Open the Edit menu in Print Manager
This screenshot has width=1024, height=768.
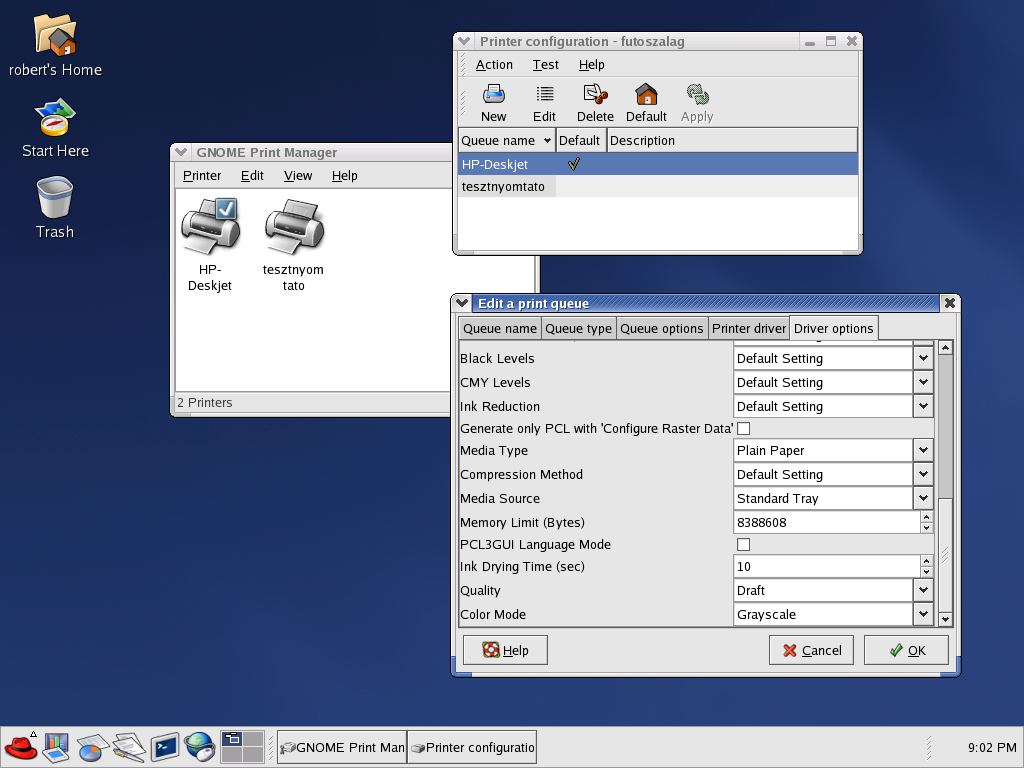(252, 176)
